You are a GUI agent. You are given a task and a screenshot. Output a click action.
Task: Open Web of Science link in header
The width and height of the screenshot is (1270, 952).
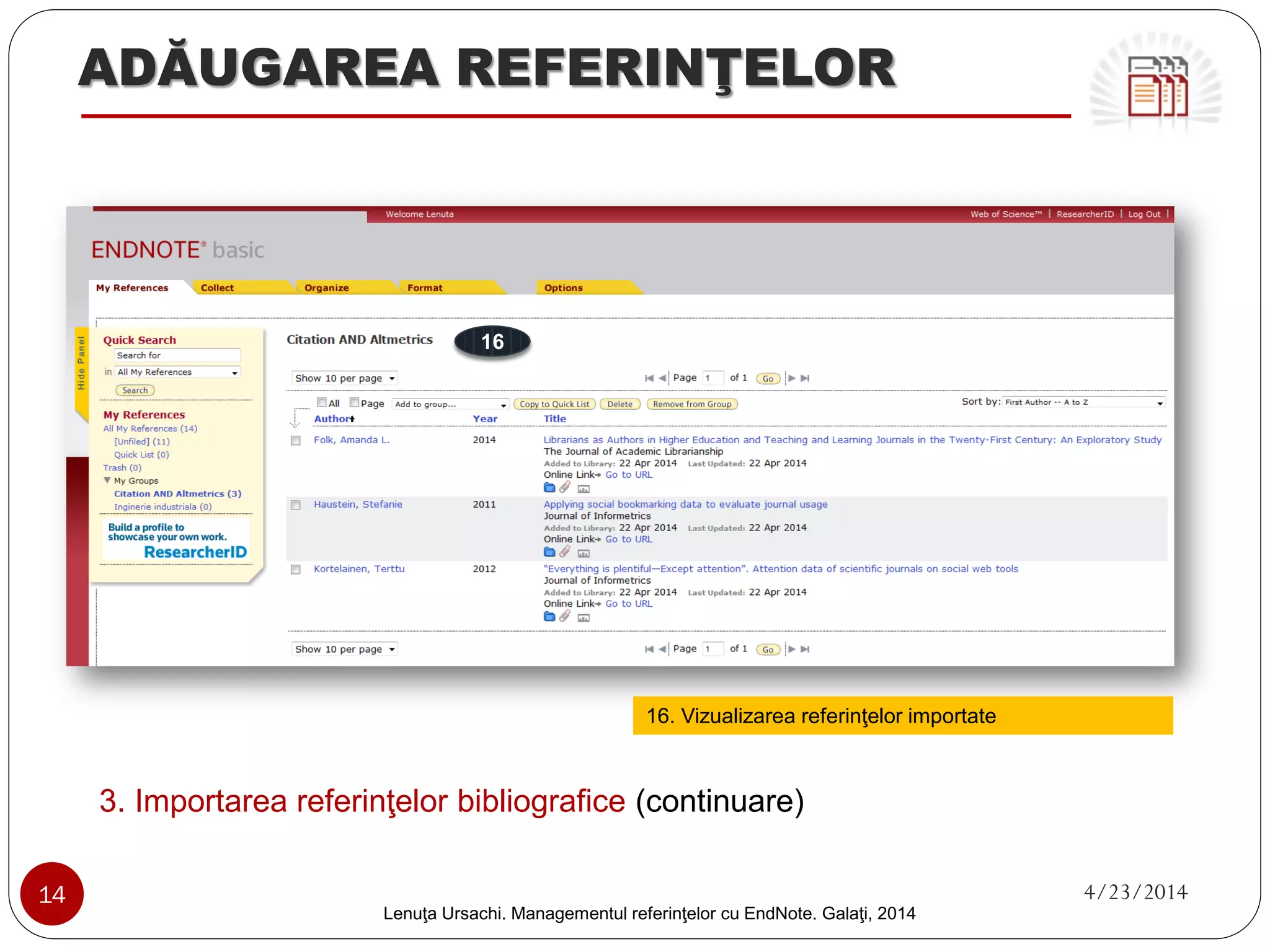coord(1006,214)
